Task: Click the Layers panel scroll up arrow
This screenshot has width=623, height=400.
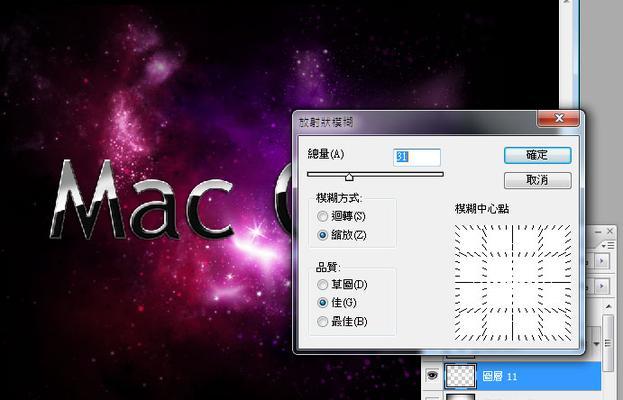Action: [x=608, y=307]
